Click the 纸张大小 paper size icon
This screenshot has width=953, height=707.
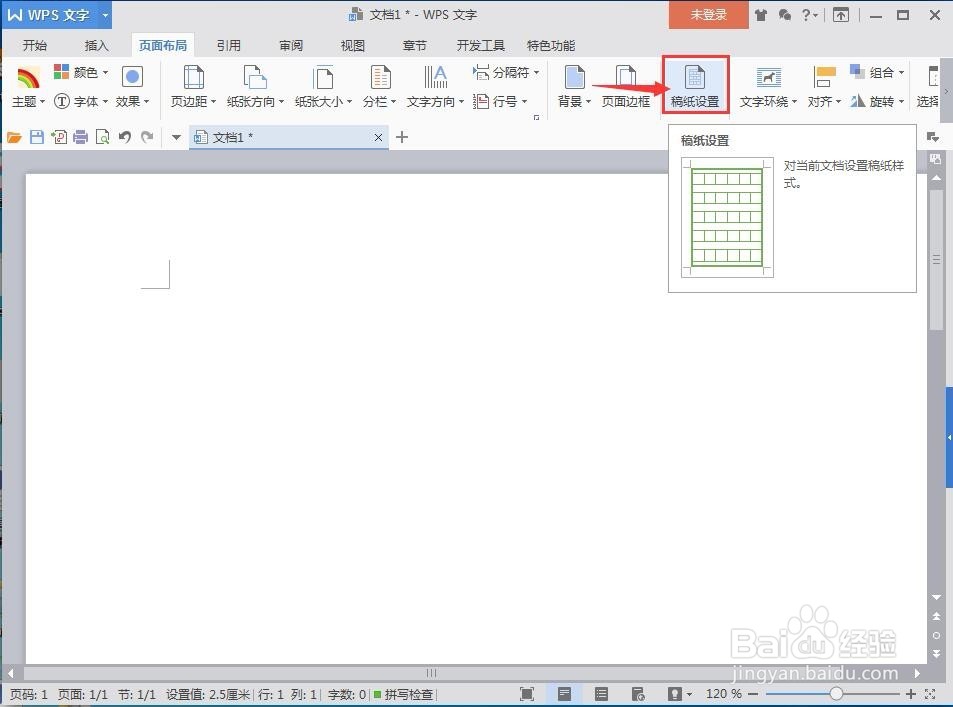click(x=323, y=78)
